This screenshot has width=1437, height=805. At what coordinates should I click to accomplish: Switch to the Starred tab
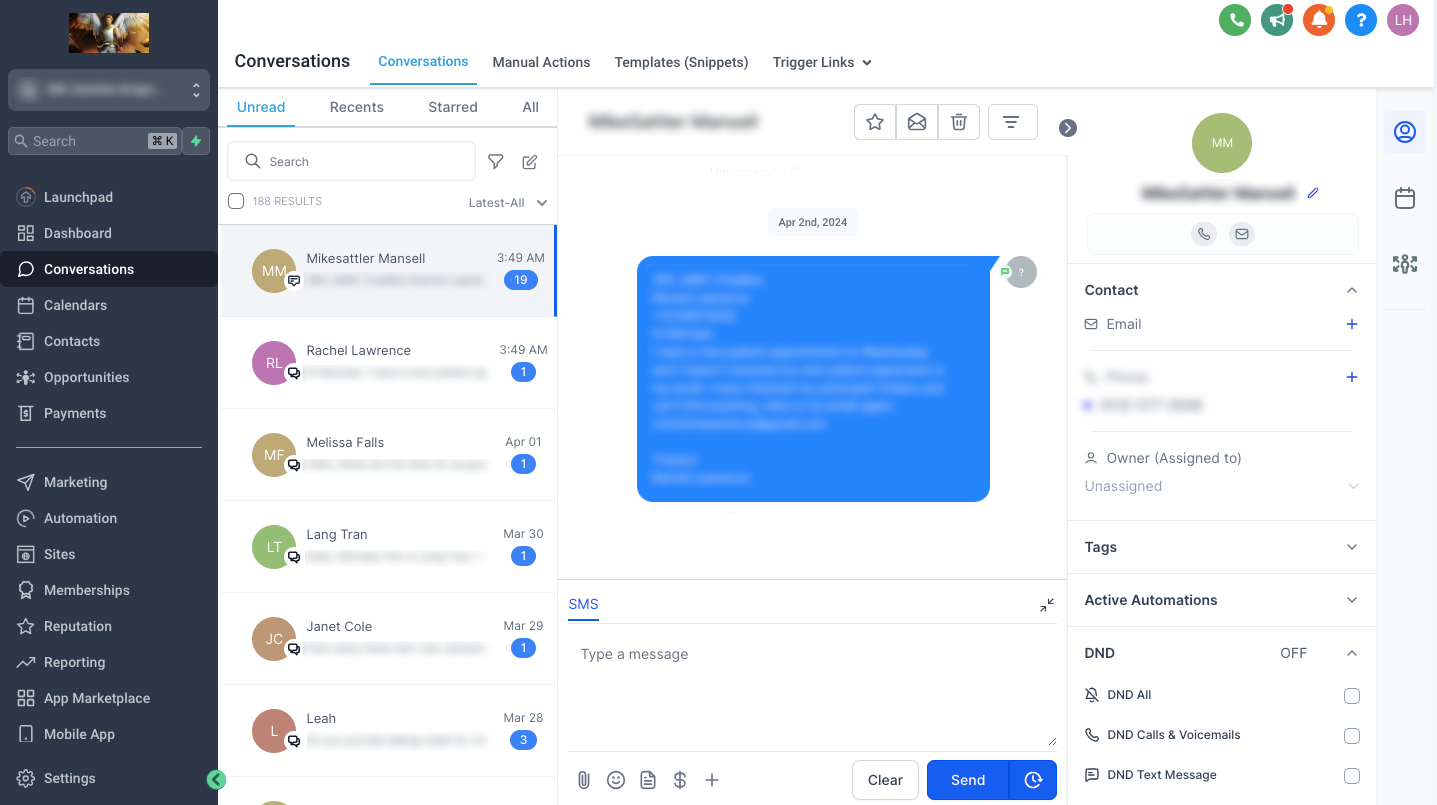[x=453, y=107]
